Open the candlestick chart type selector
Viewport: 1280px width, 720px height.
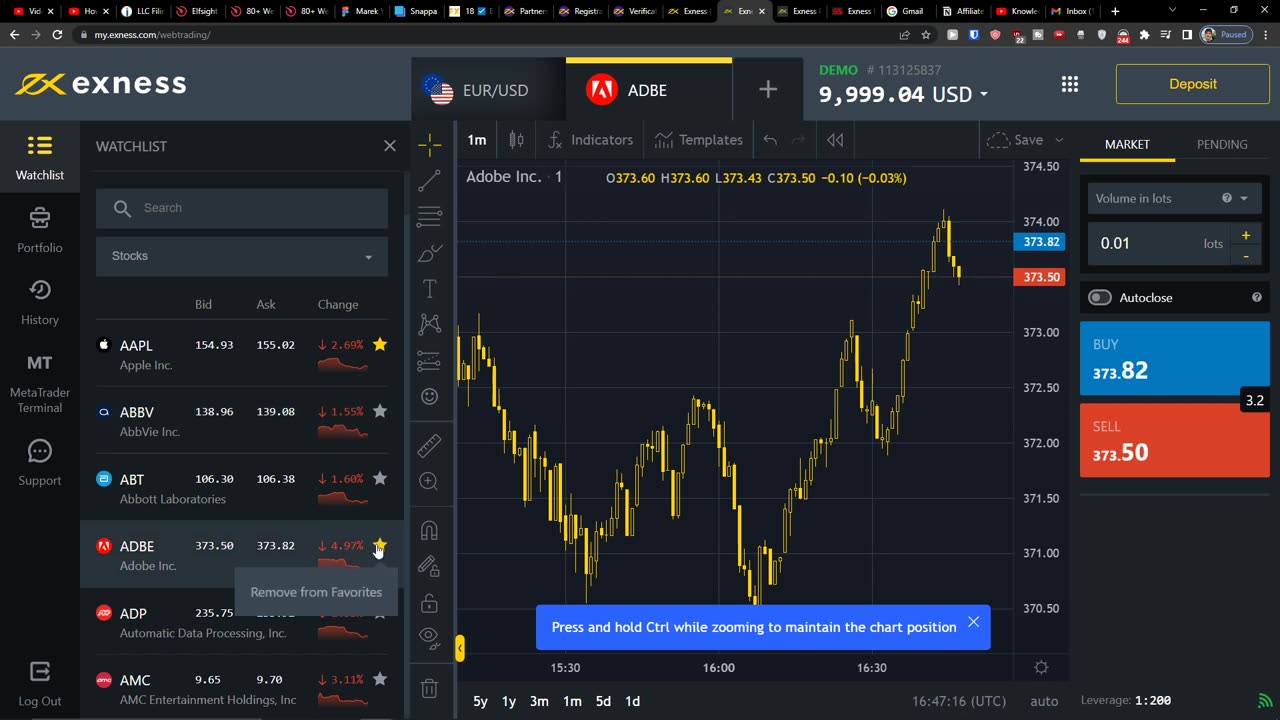click(x=516, y=140)
